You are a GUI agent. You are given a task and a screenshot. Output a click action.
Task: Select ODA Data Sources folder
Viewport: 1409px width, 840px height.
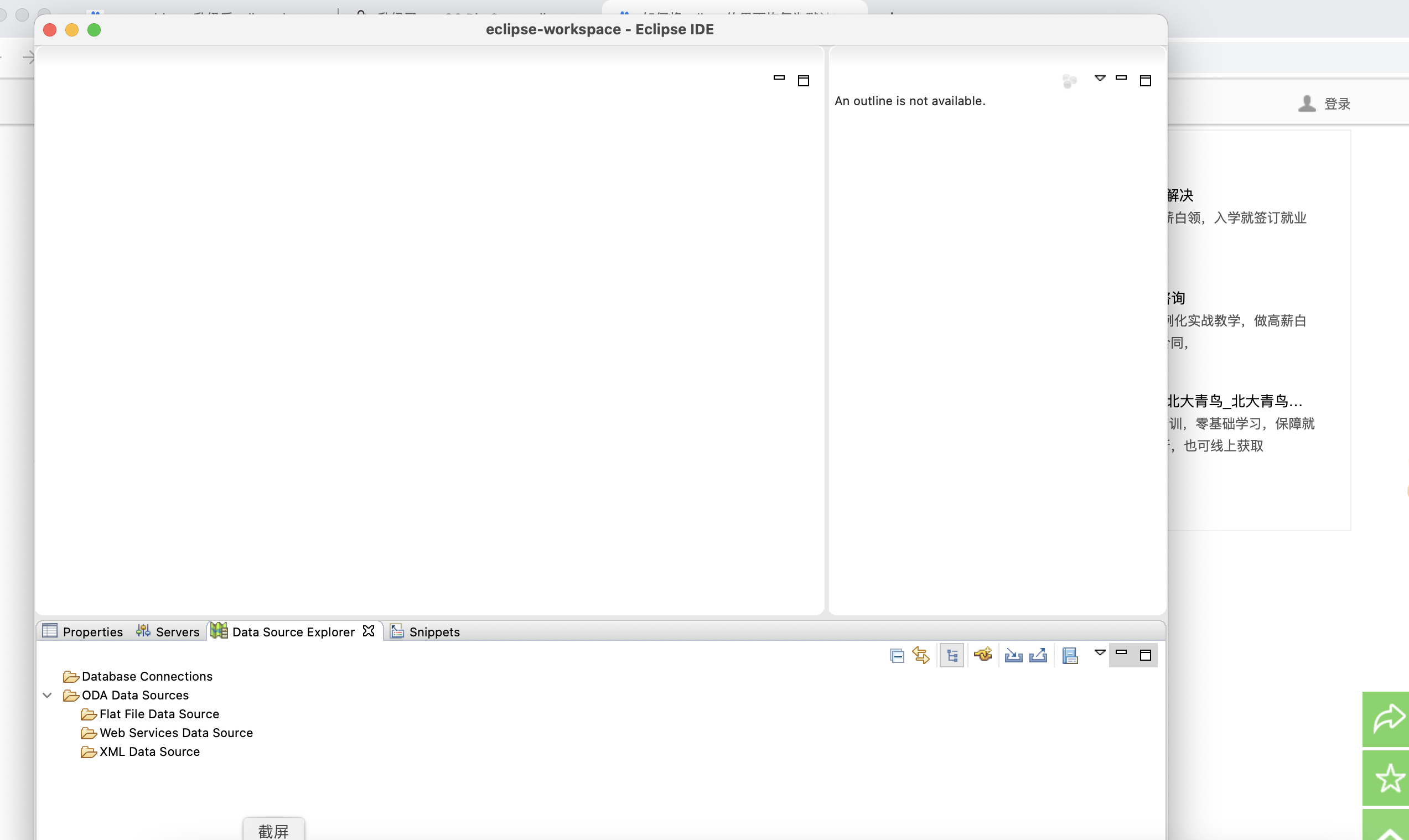pyautogui.click(x=126, y=695)
